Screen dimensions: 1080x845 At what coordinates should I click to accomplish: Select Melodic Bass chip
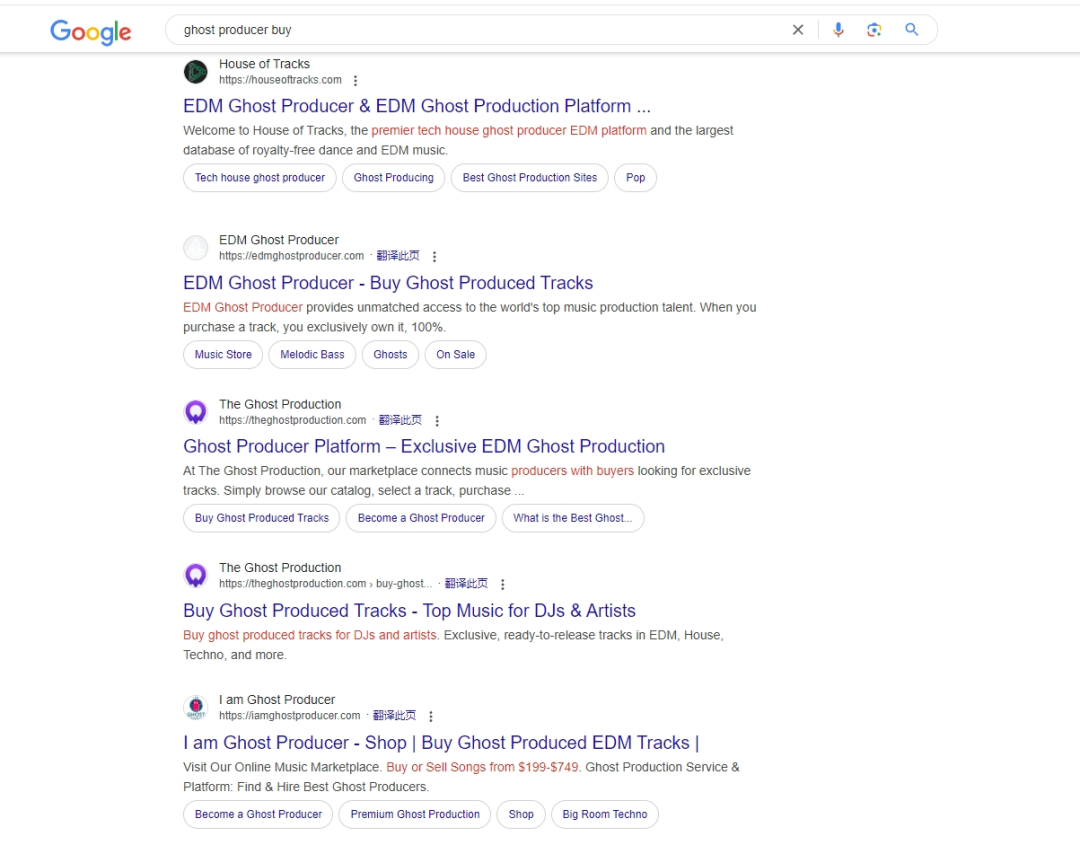312,355
